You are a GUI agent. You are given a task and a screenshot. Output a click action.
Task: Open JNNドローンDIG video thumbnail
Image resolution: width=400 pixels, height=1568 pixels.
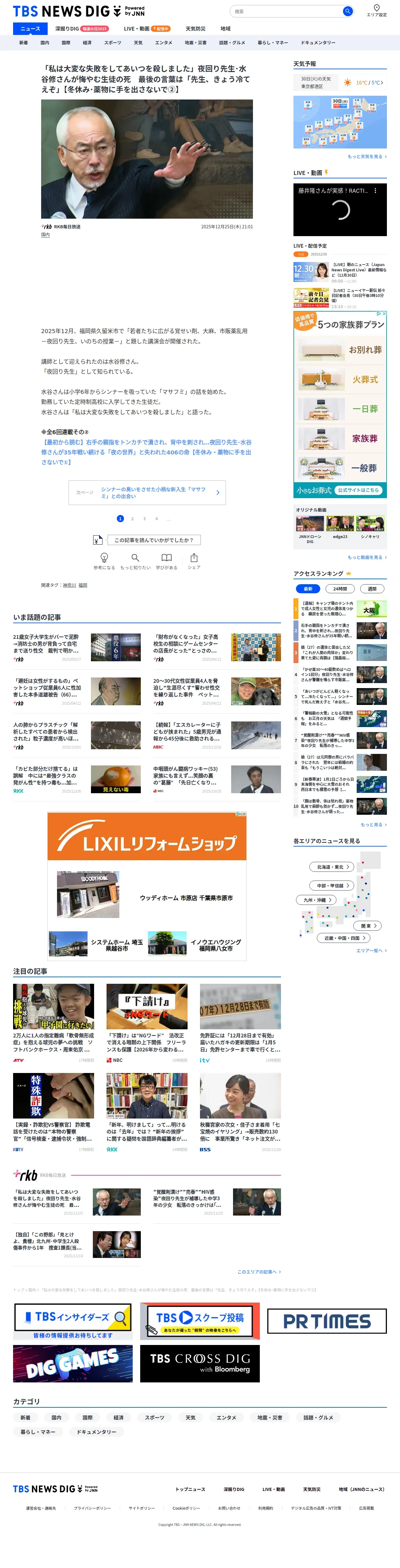coord(310,524)
